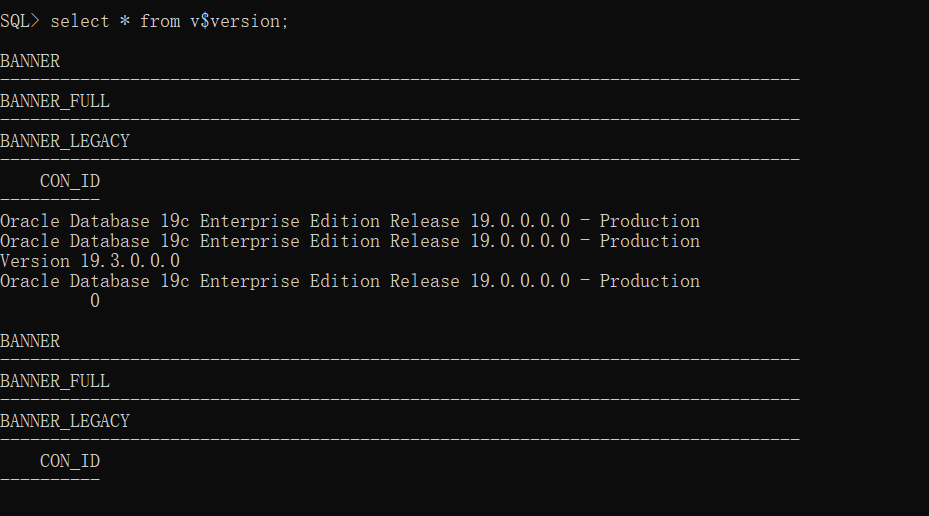Click the CON_ID value 0

pos(95,301)
